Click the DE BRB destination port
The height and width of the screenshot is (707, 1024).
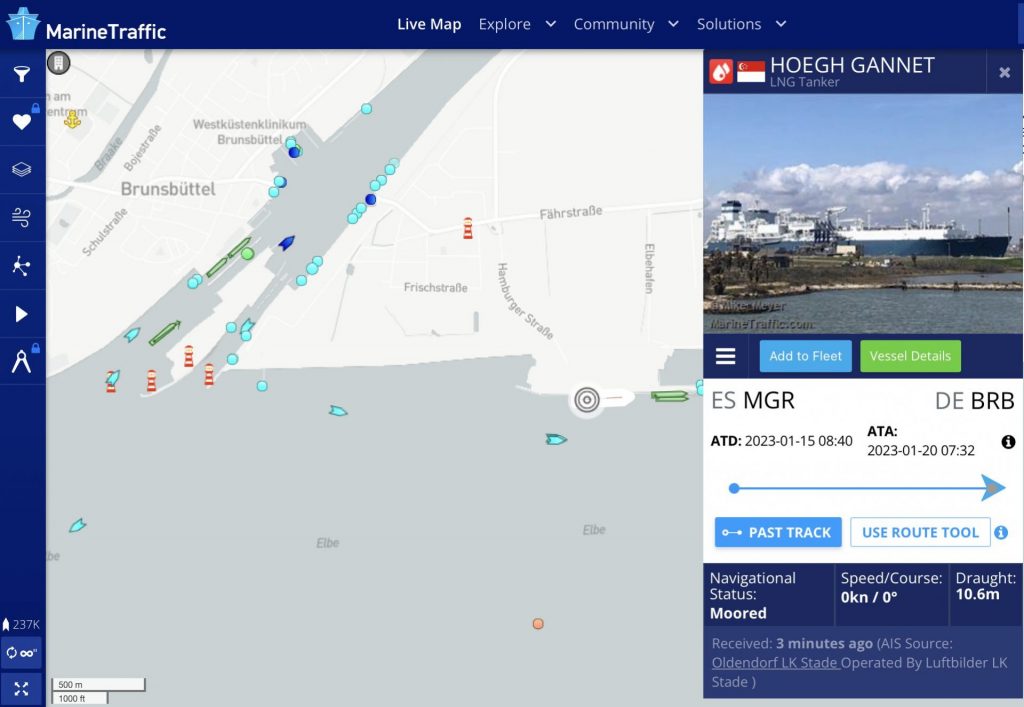click(x=974, y=400)
